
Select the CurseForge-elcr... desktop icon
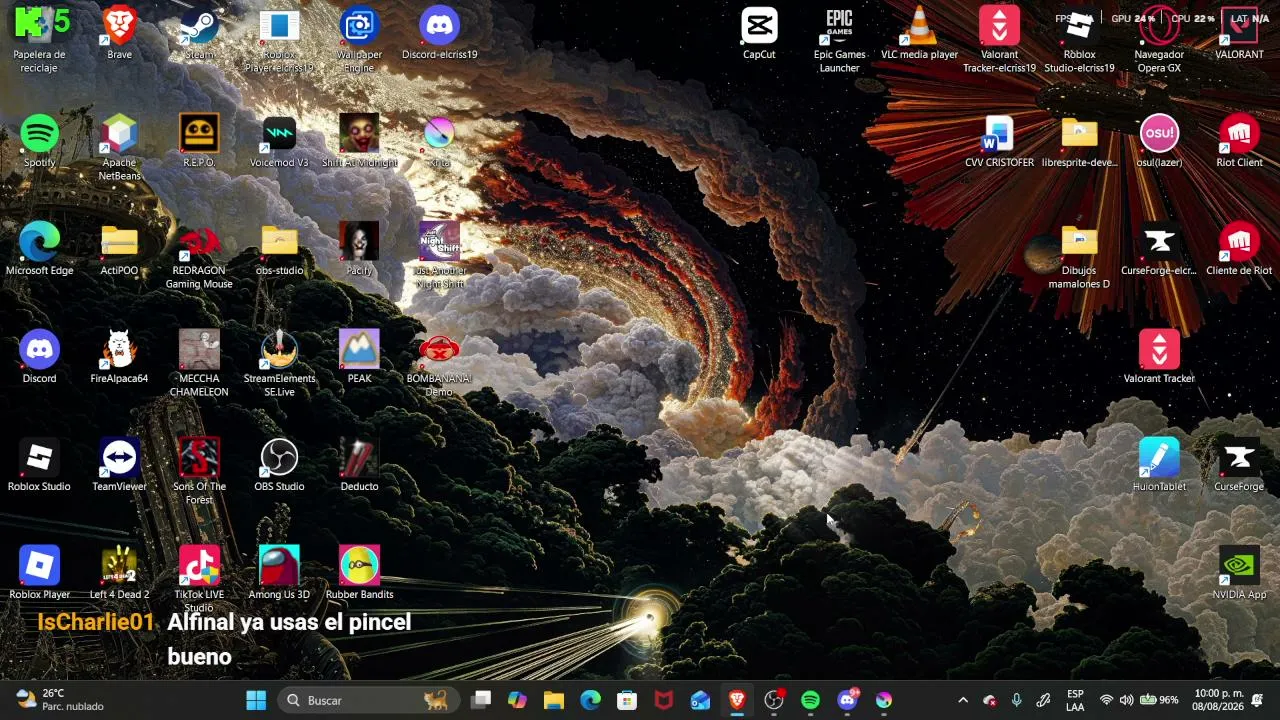1159,249
